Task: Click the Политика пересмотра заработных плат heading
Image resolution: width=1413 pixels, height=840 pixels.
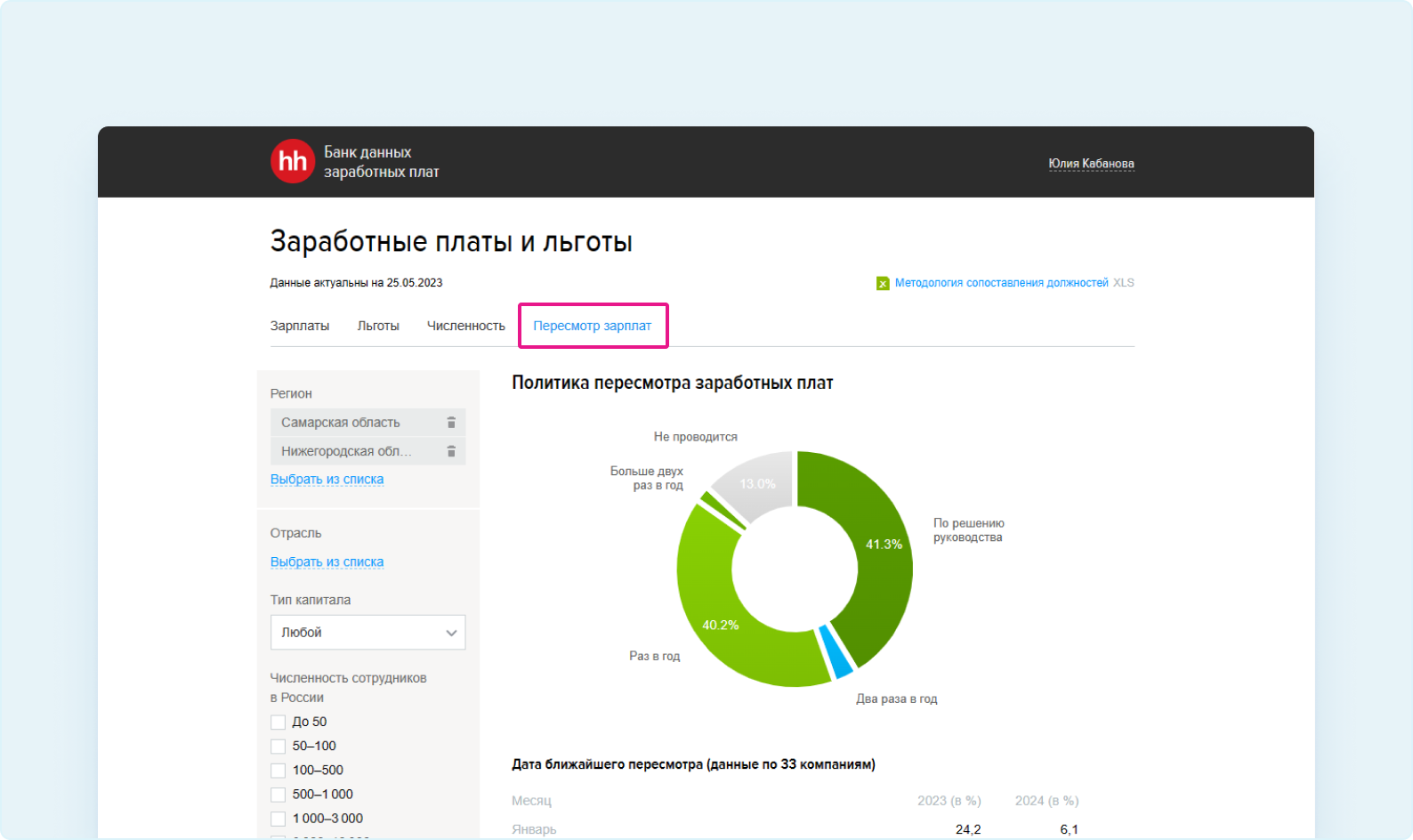Action: tap(673, 383)
